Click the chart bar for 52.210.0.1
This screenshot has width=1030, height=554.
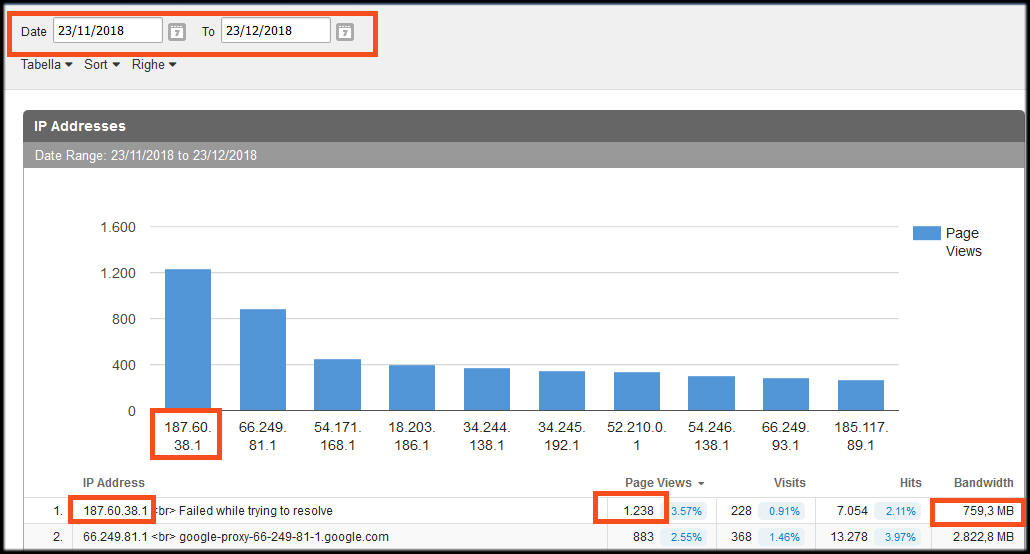[637, 391]
